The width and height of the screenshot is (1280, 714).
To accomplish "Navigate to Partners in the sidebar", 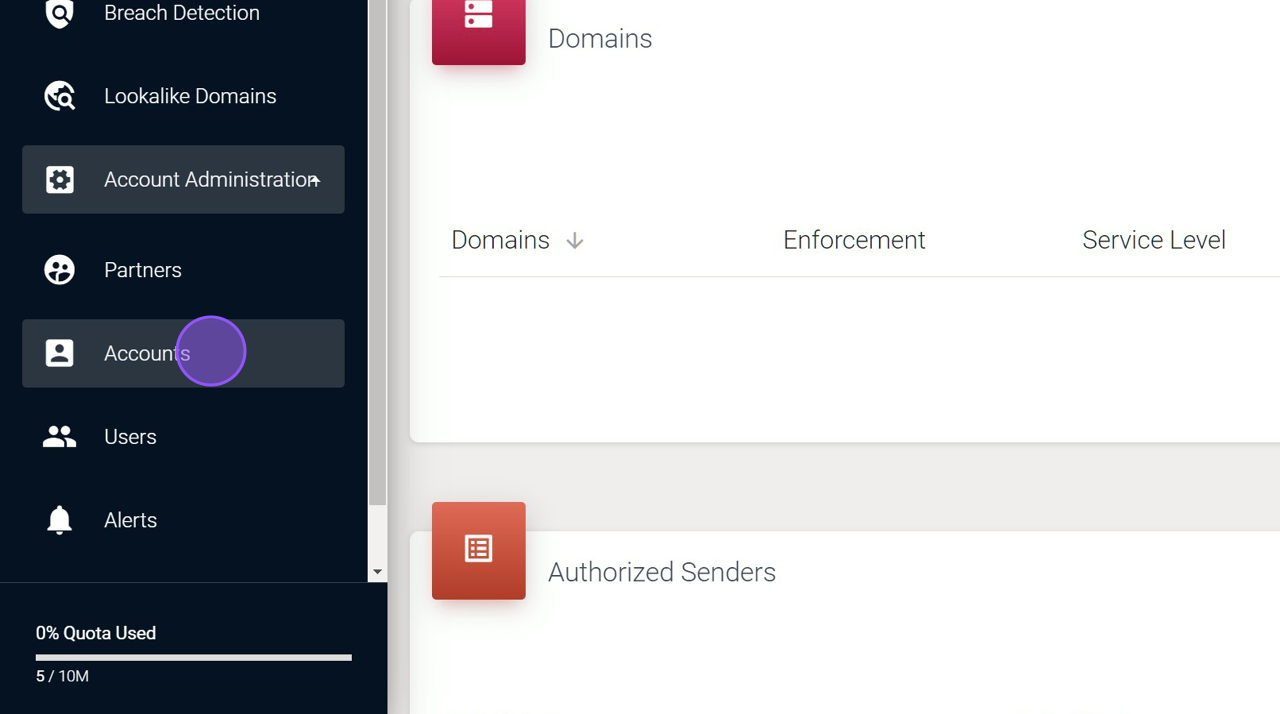I will pos(142,269).
